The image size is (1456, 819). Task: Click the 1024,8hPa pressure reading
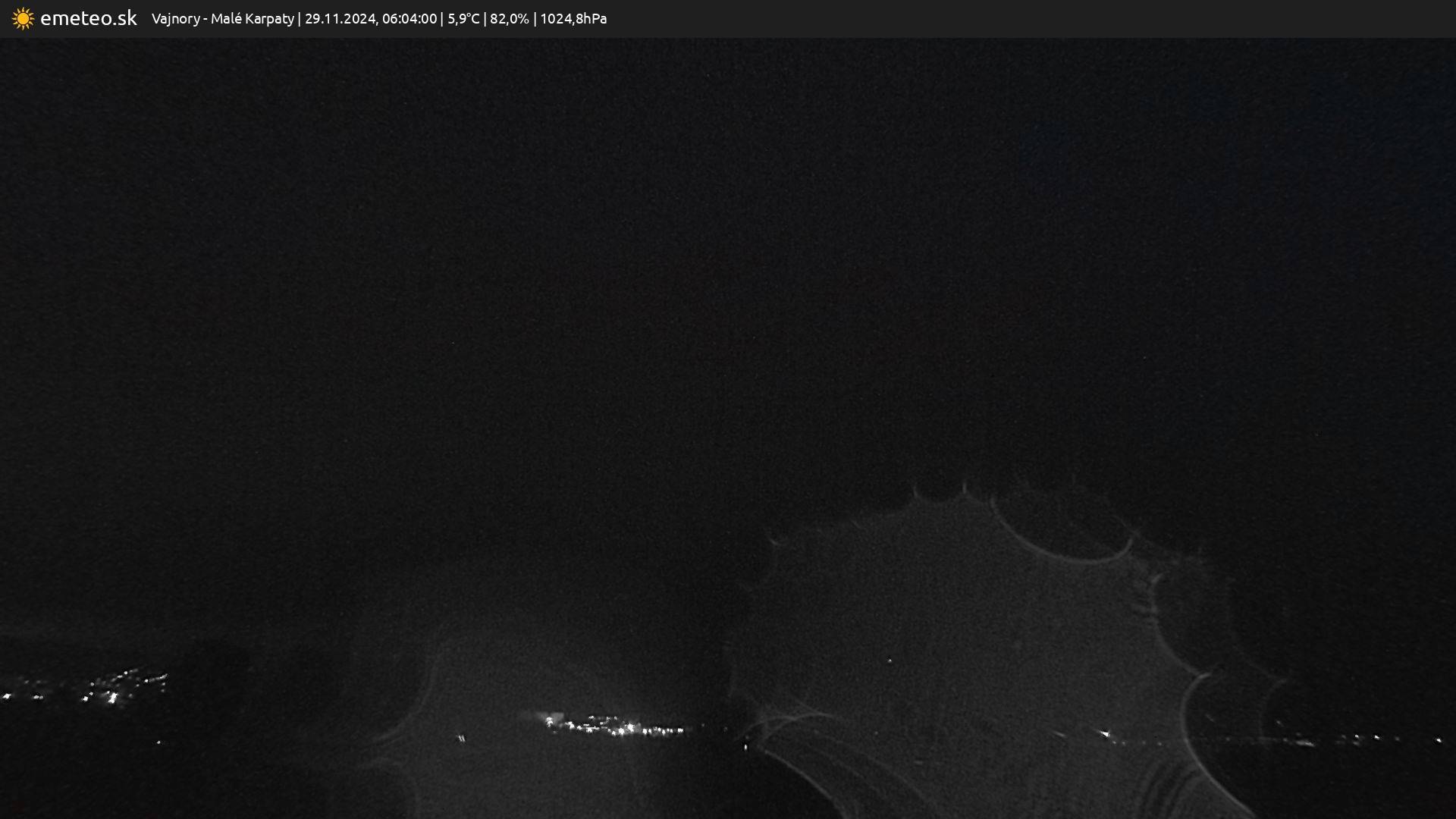573,18
